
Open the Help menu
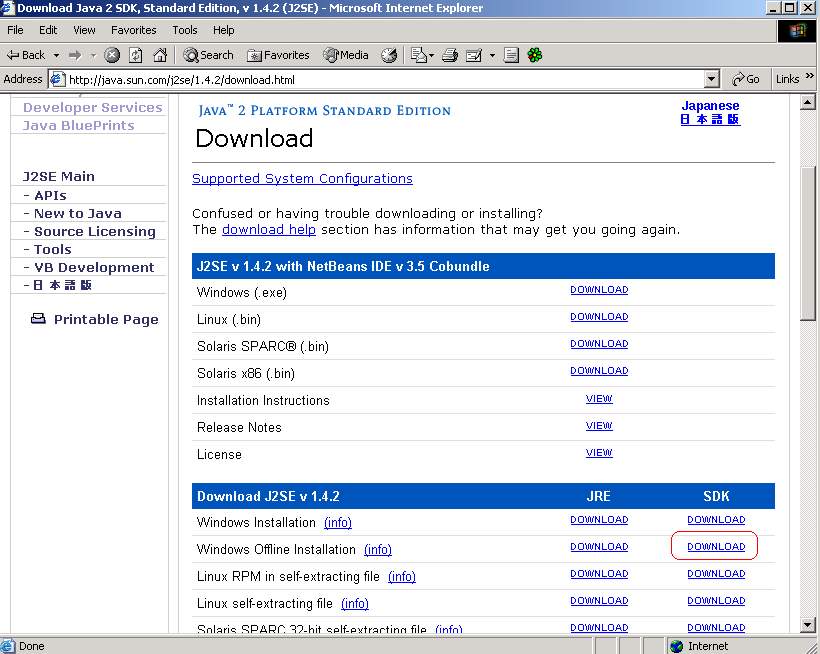(x=223, y=30)
